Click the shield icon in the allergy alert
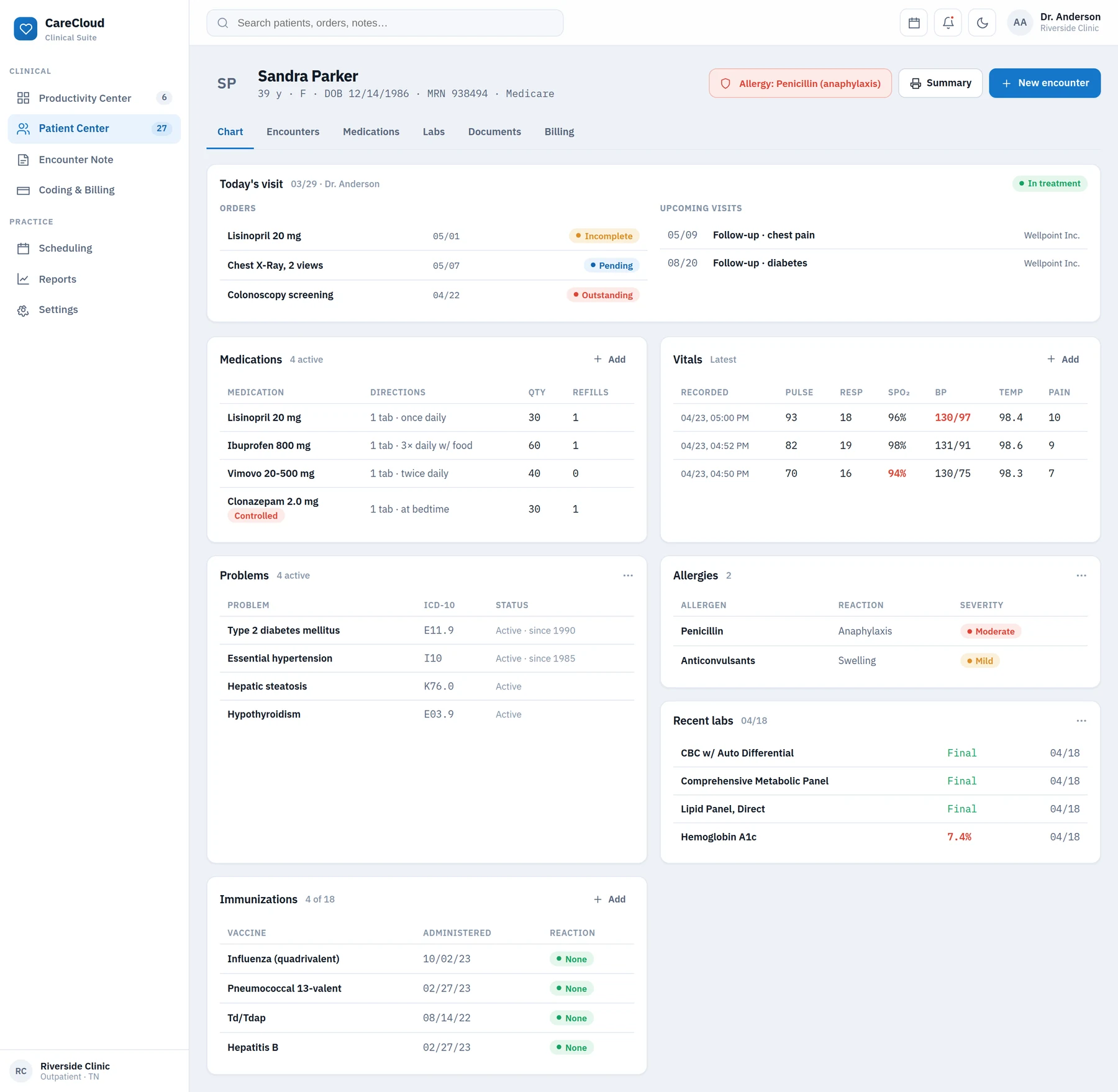The image size is (1118, 1092). [x=725, y=84]
